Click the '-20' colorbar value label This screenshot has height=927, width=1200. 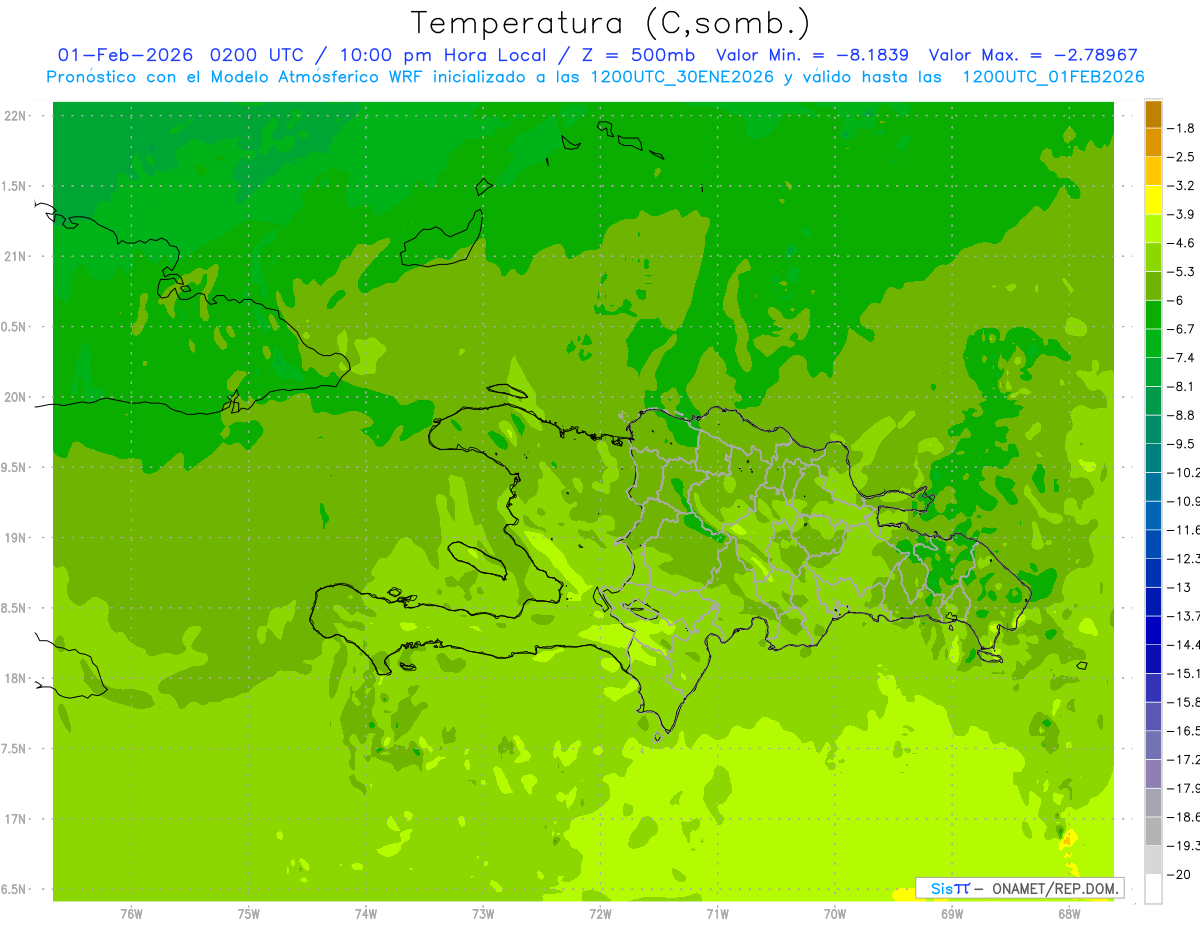click(1181, 875)
